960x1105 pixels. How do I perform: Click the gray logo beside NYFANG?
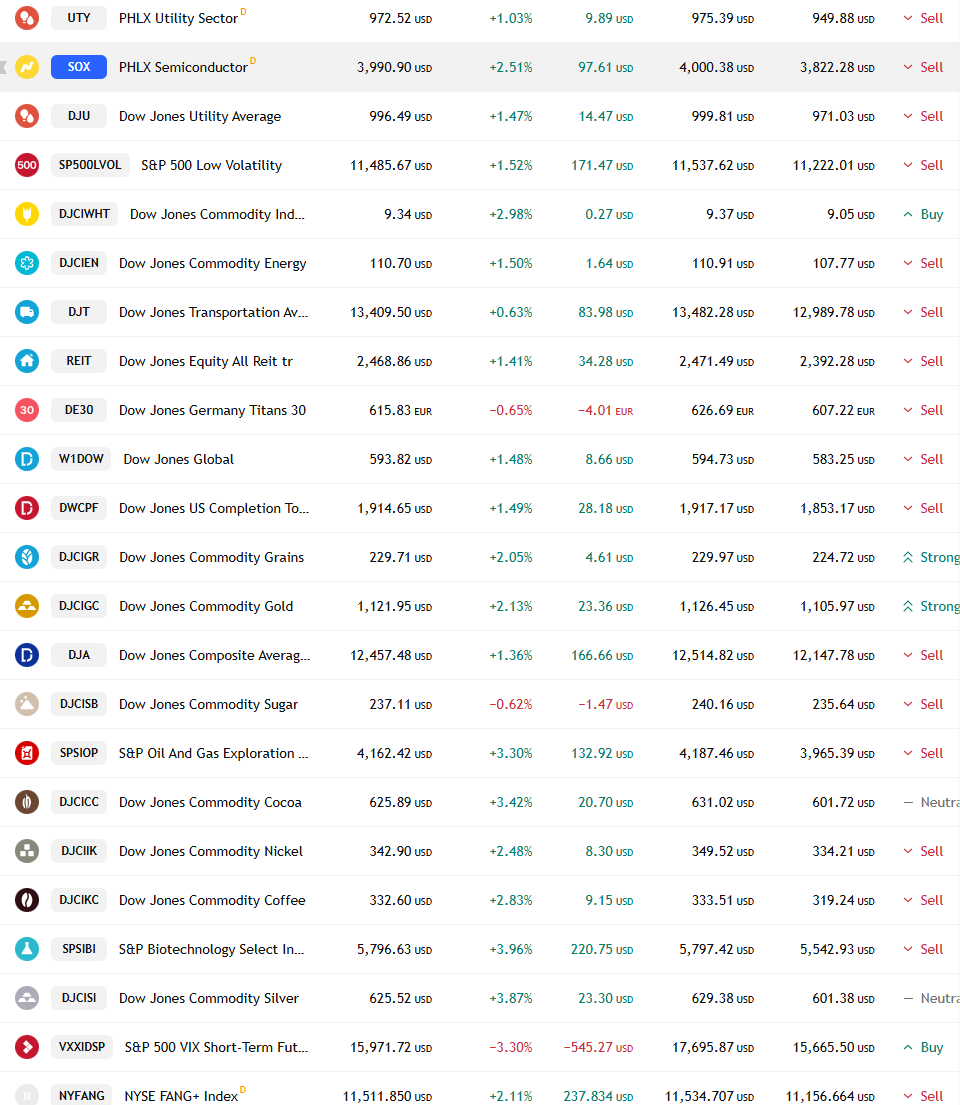click(x=27, y=1095)
